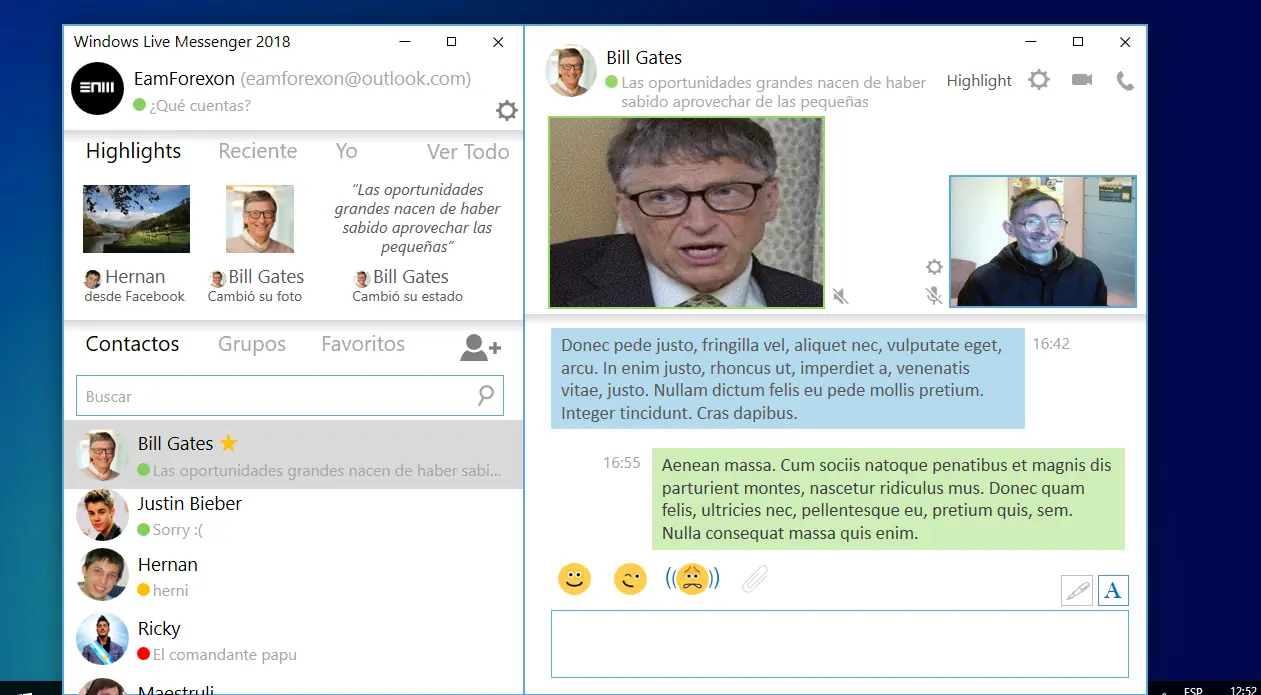Click EamForexon profile avatar
Image resolution: width=1261 pixels, height=695 pixels.
(x=97, y=88)
